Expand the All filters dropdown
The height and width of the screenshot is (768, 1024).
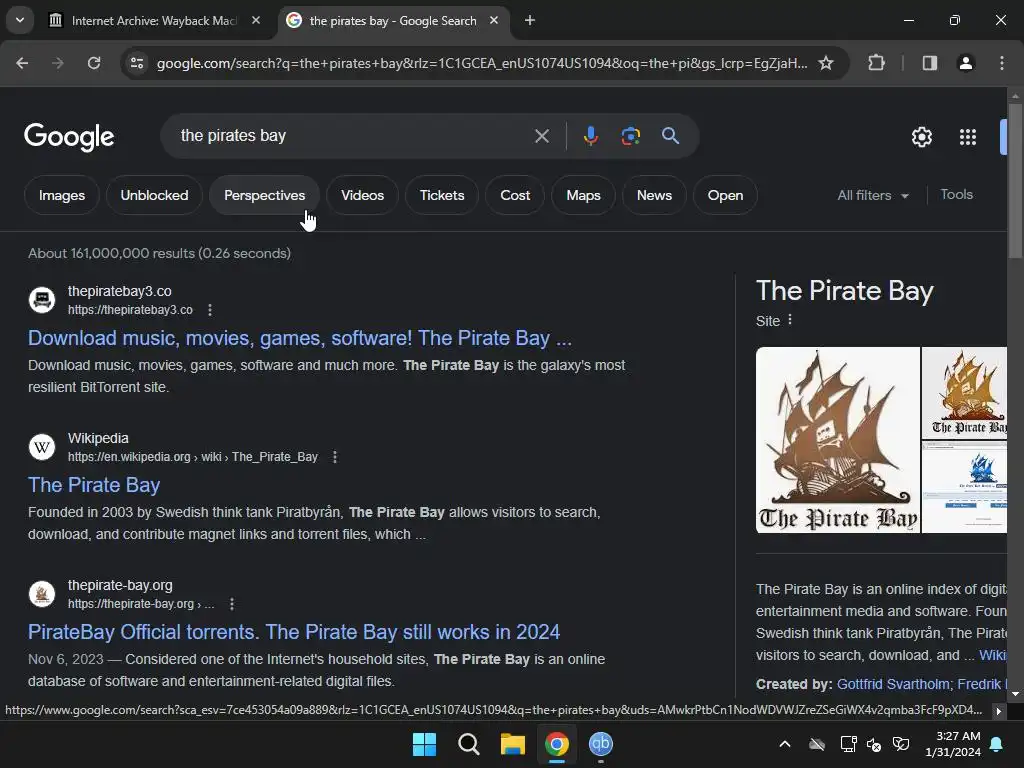[x=872, y=195]
